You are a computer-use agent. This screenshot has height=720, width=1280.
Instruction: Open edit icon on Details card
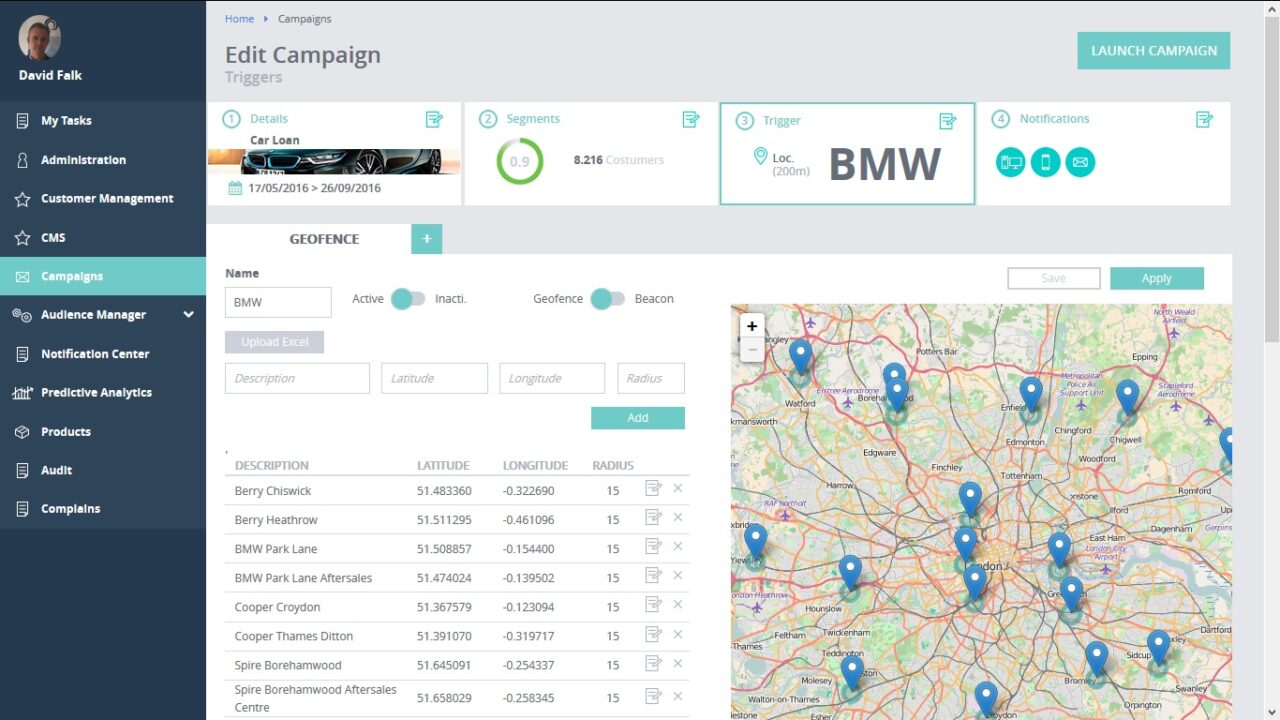[x=434, y=119]
